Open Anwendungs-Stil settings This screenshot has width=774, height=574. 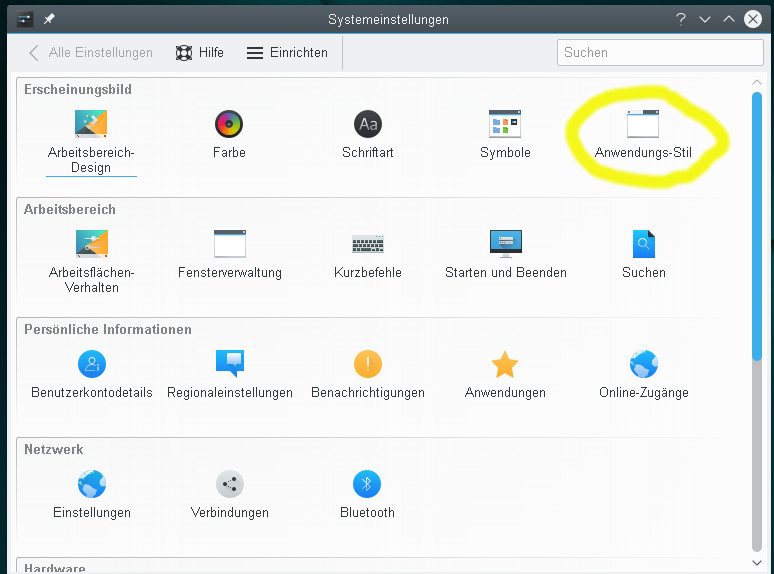[643, 134]
